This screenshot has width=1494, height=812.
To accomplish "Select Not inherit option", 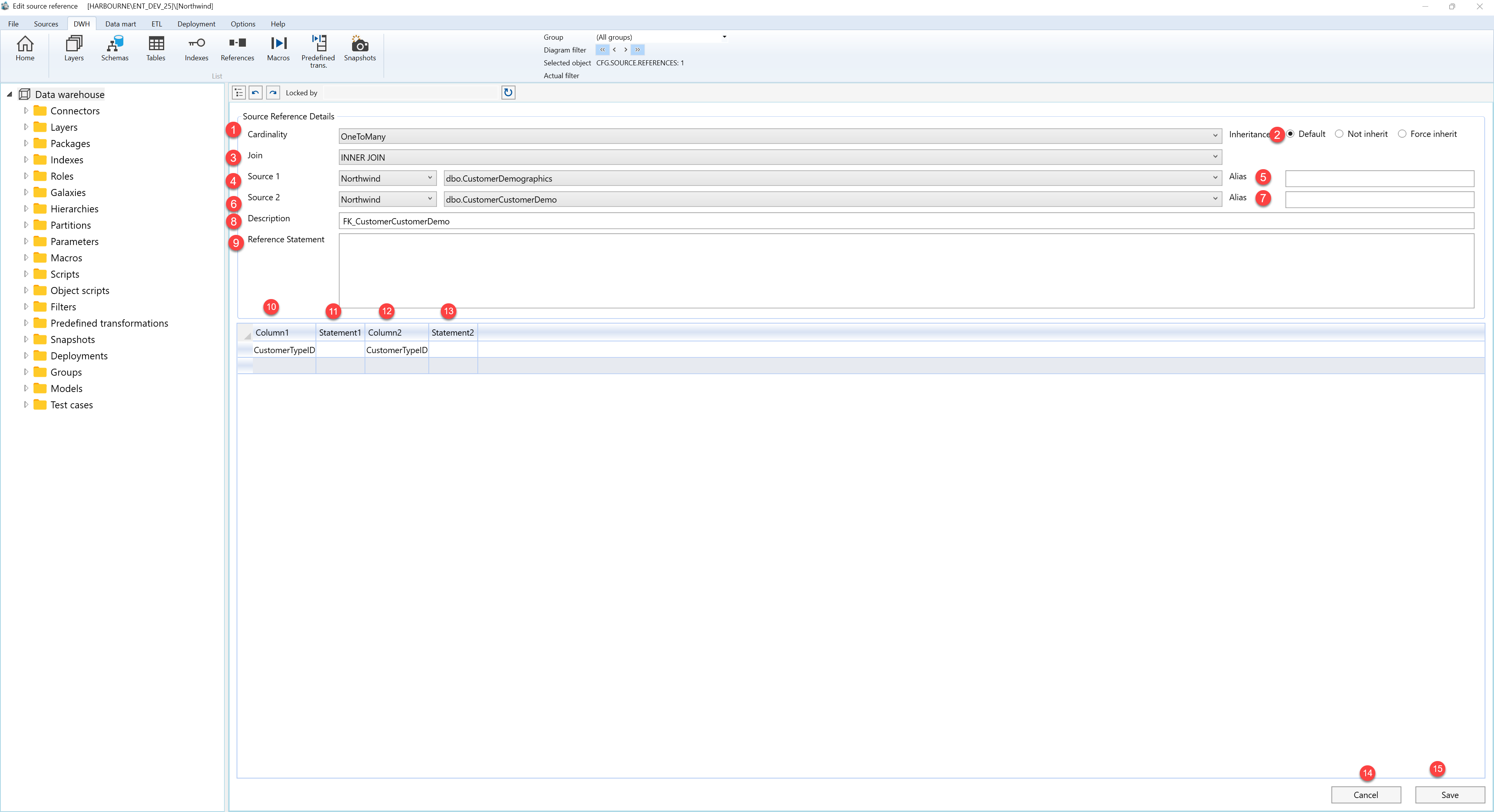I will point(1339,134).
